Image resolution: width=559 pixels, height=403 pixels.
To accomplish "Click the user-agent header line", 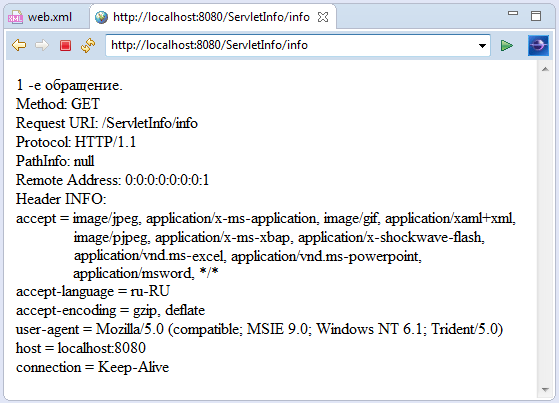I will point(259,329).
